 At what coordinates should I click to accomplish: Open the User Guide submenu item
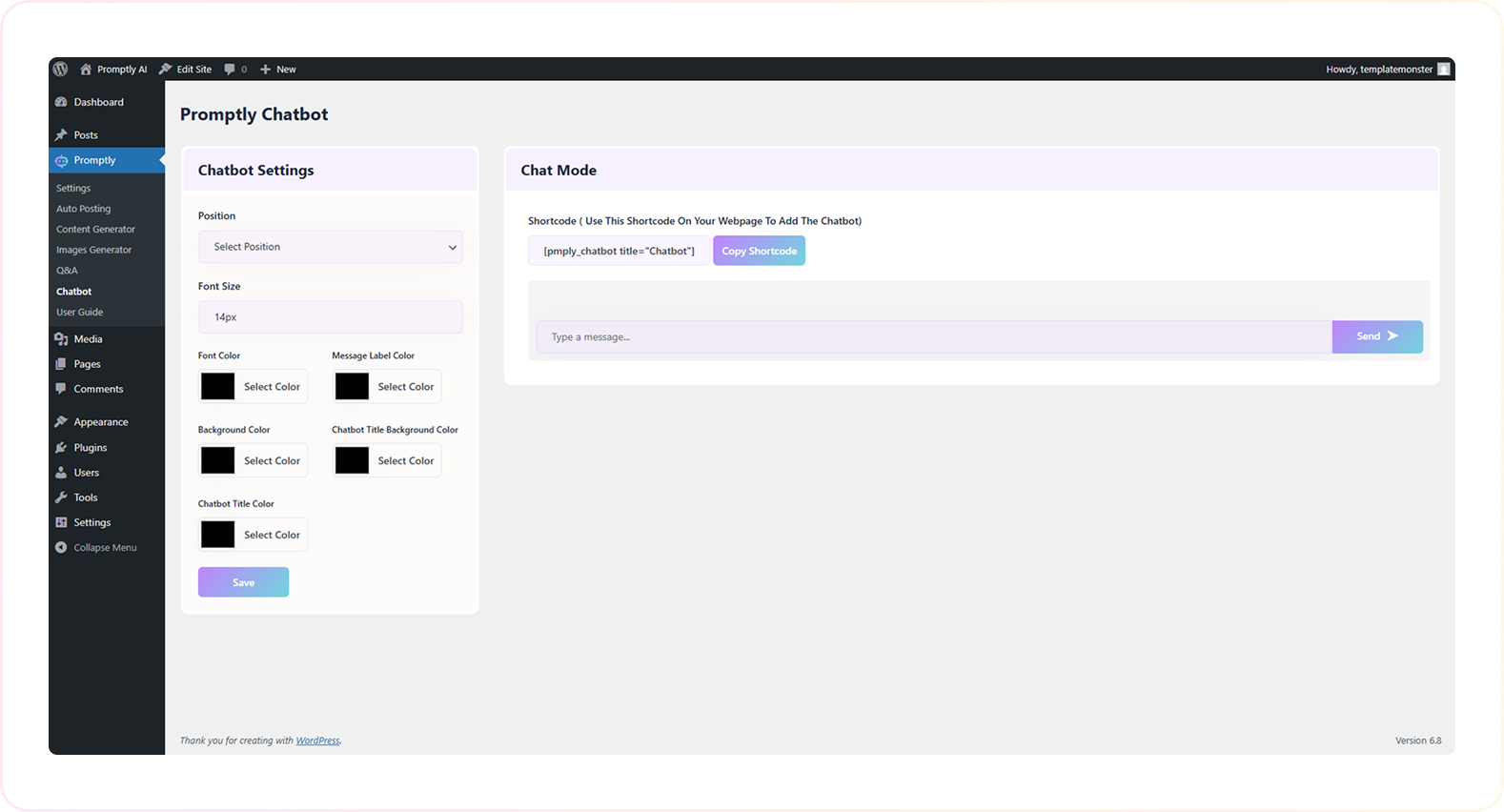click(79, 313)
